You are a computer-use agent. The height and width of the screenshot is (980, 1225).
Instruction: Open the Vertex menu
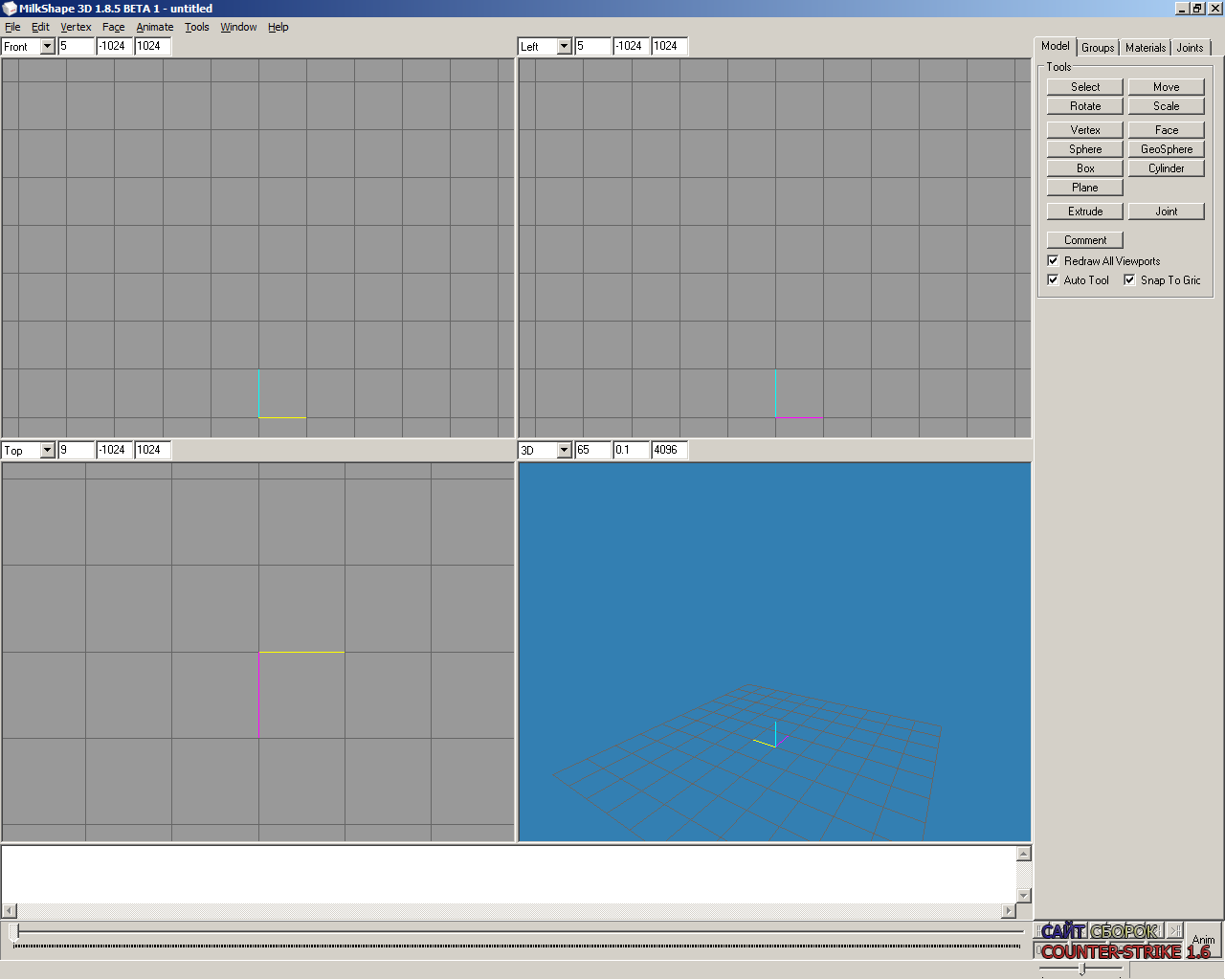coord(76,27)
